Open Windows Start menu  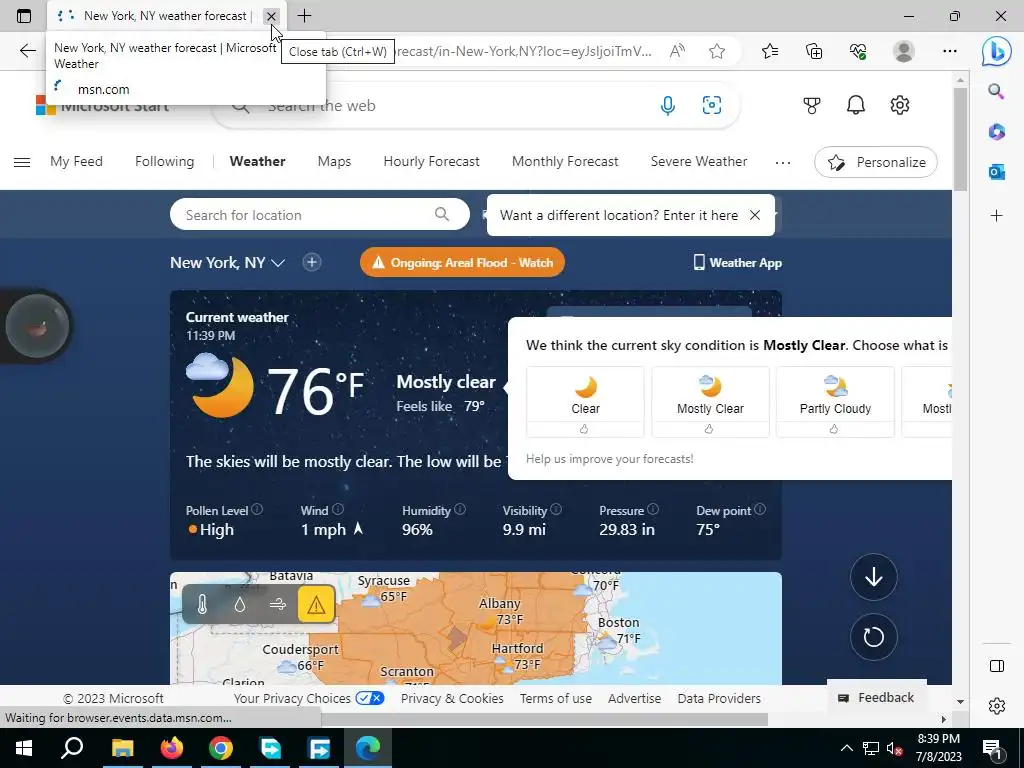(24, 748)
